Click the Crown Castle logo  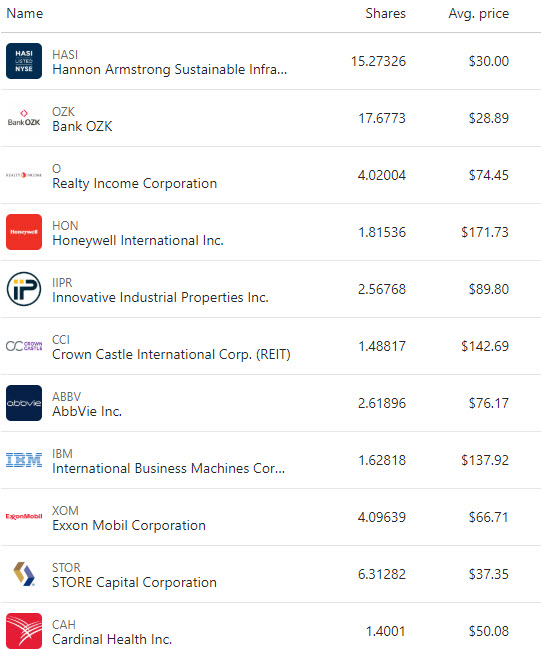click(x=24, y=346)
